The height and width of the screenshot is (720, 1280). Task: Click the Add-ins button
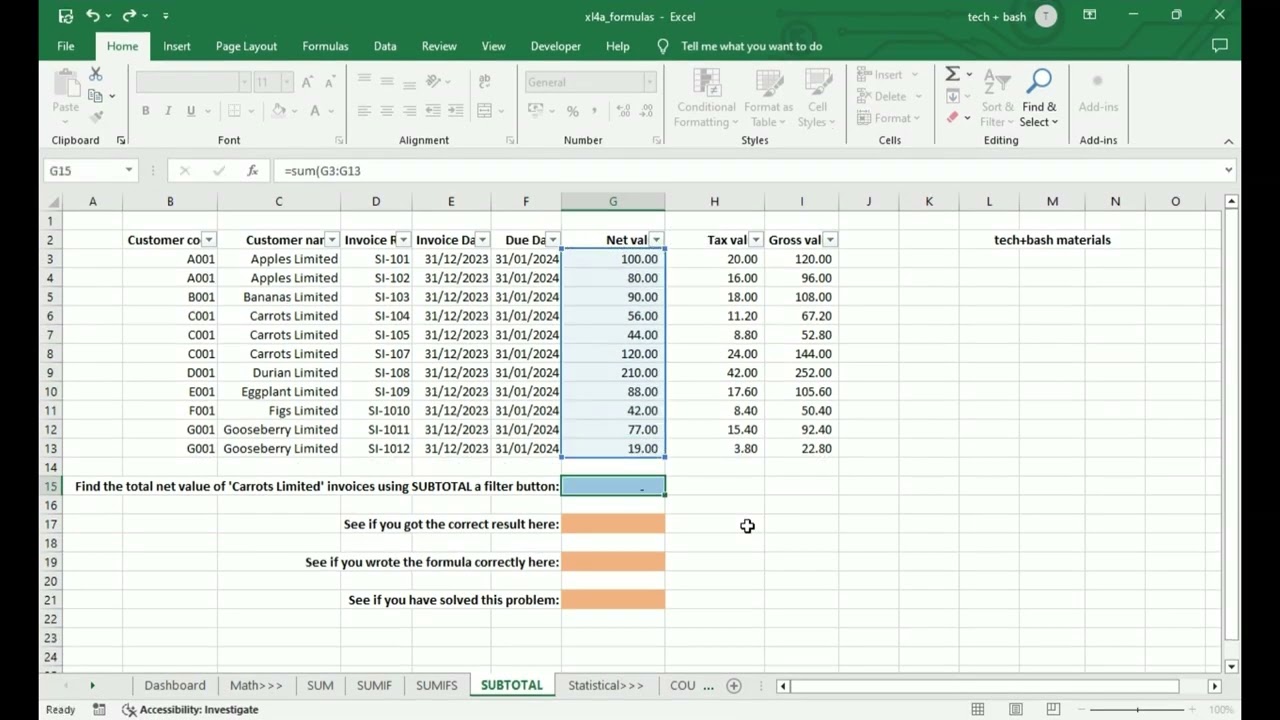click(x=1098, y=93)
